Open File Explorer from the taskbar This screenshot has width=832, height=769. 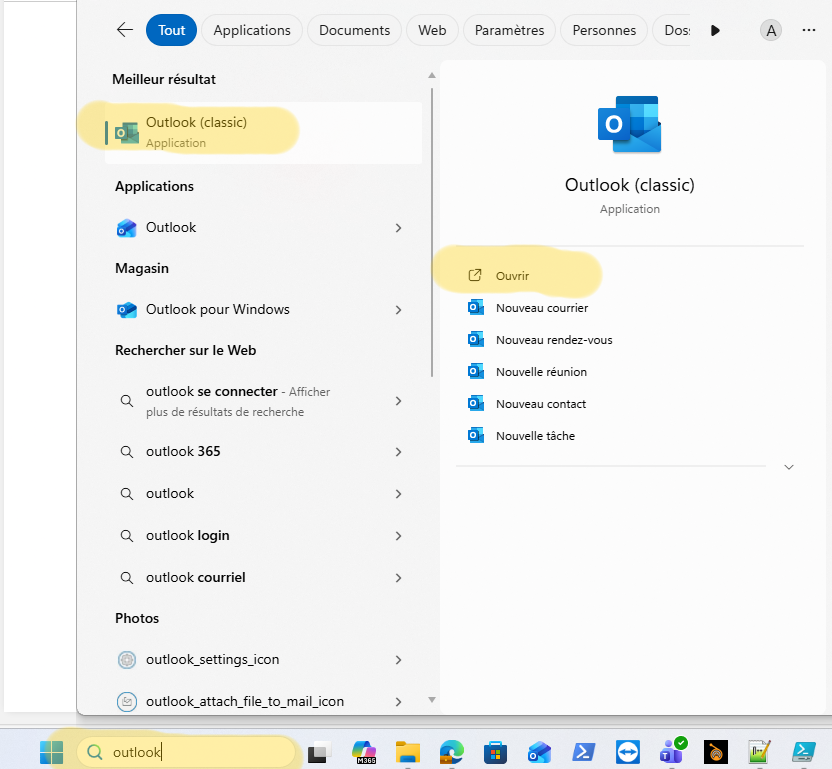[x=408, y=752]
